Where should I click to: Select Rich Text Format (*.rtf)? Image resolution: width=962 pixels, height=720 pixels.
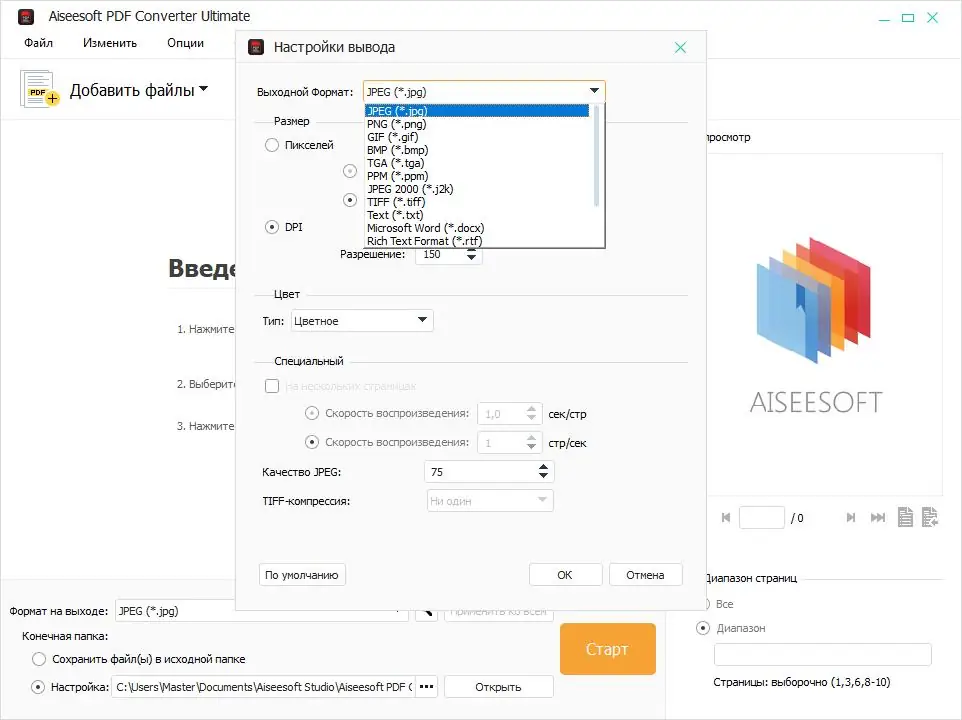477,240
